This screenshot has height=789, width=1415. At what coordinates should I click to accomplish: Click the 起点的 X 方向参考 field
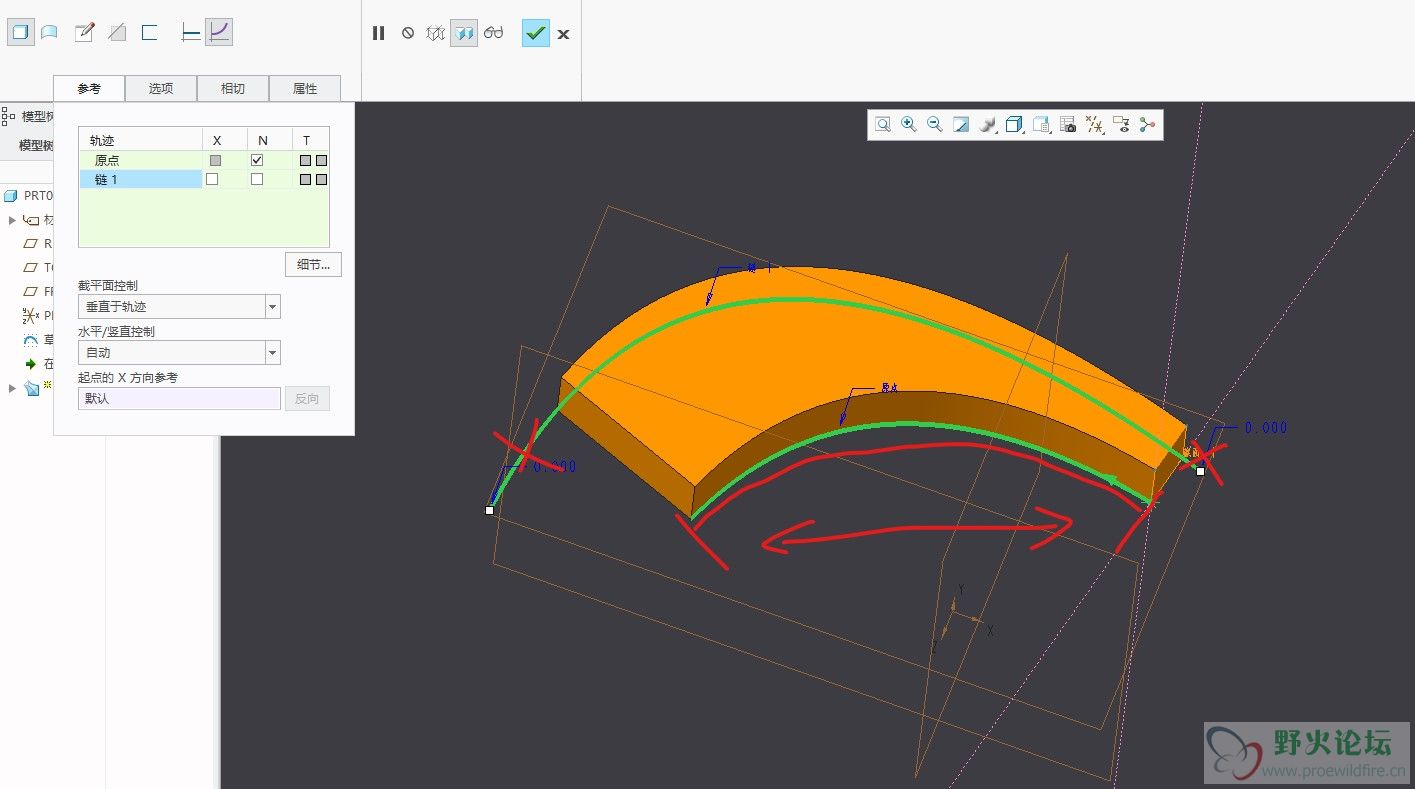(x=179, y=398)
